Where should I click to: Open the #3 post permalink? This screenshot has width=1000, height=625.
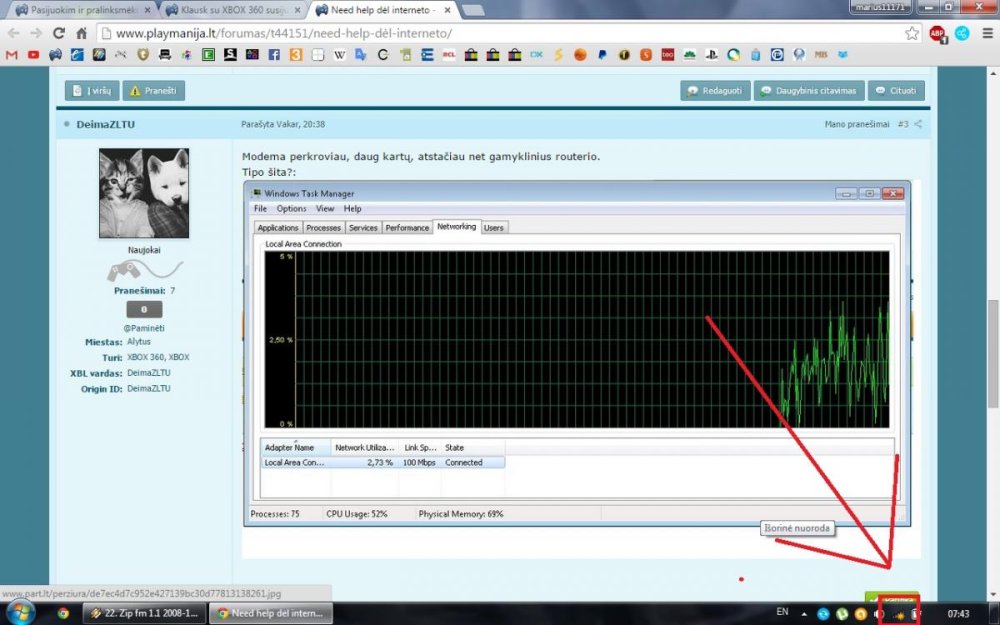pyautogui.click(x=902, y=124)
